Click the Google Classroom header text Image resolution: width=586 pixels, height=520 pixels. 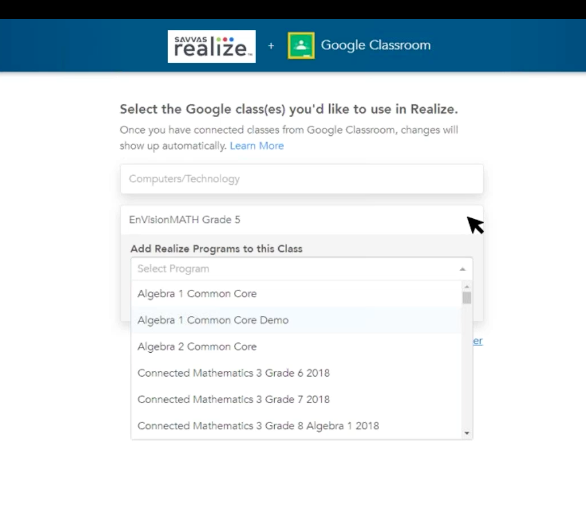pyautogui.click(x=376, y=45)
